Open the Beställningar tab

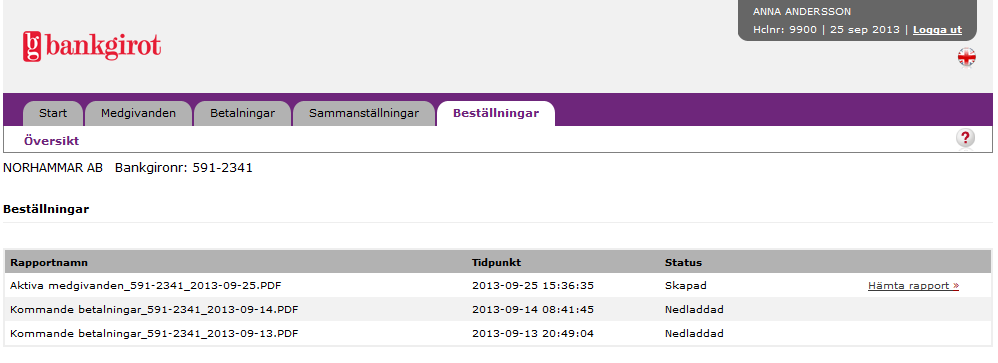pos(496,113)
